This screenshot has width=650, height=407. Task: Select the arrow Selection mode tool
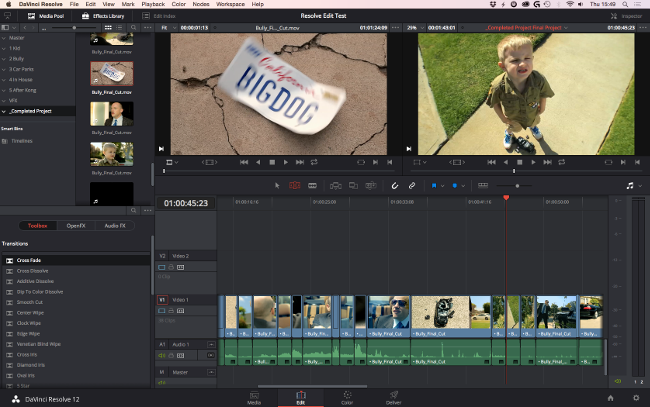point(277,186)
